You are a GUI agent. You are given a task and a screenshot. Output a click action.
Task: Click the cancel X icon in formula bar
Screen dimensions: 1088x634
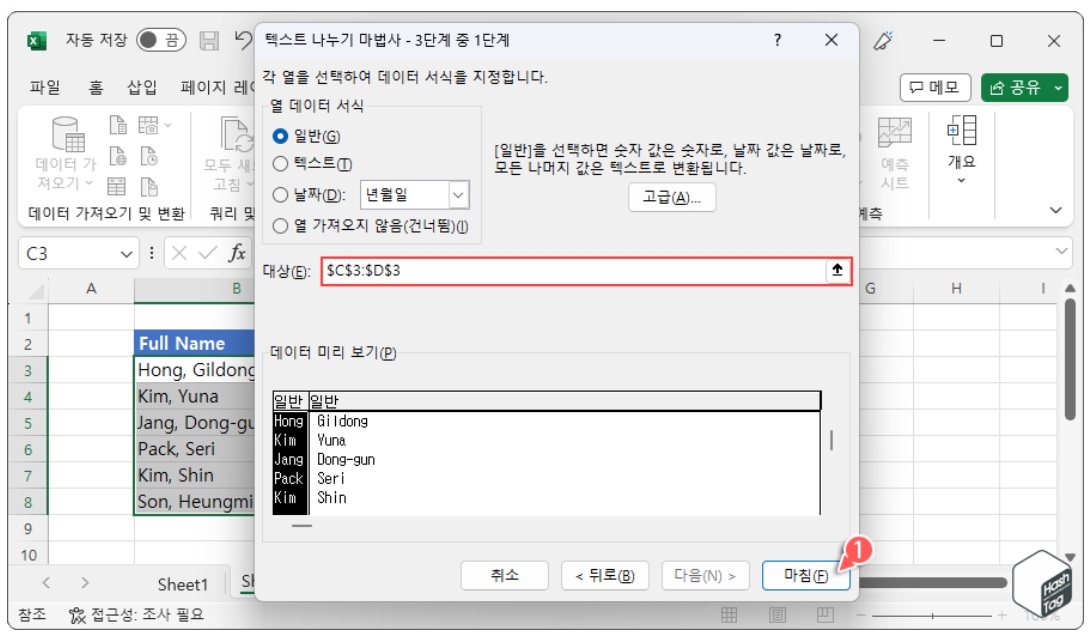coord(179,253)
